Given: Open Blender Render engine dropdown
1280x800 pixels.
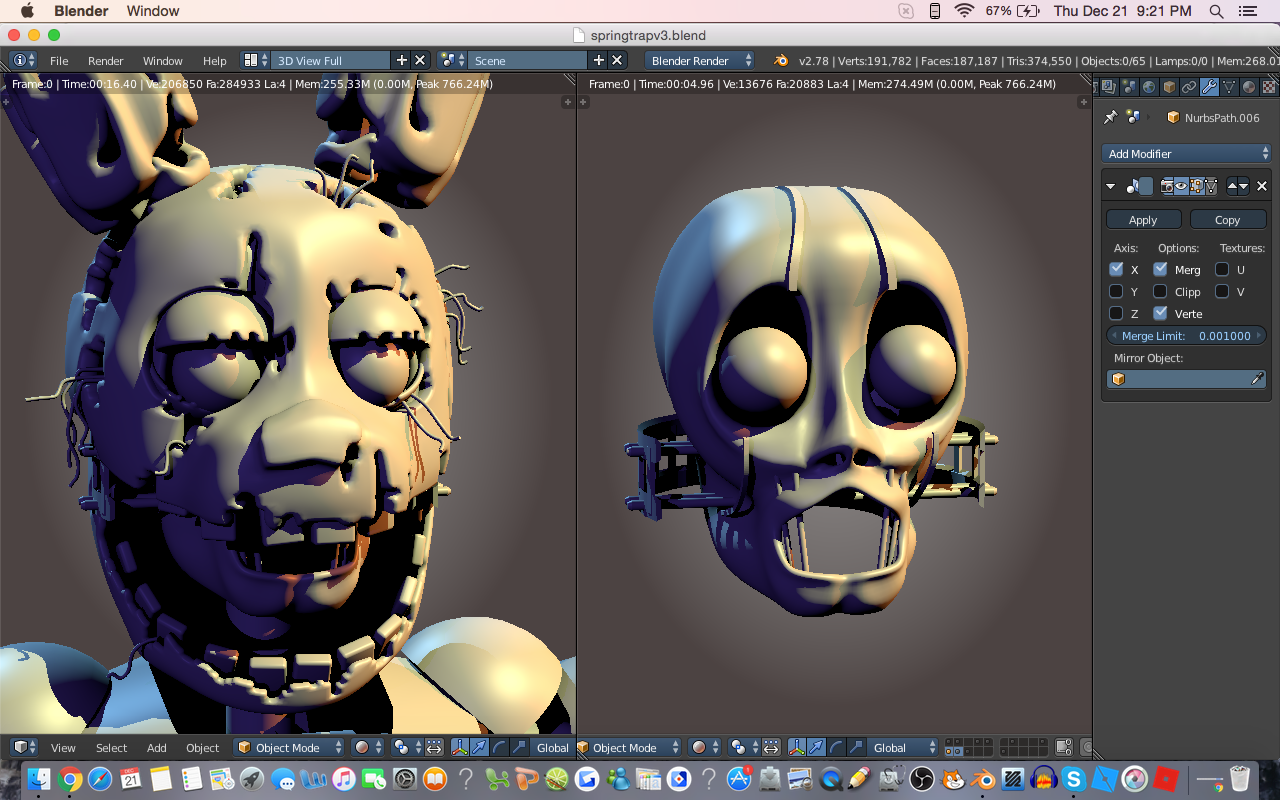Looking at the screenshot, I should point(700,61).
